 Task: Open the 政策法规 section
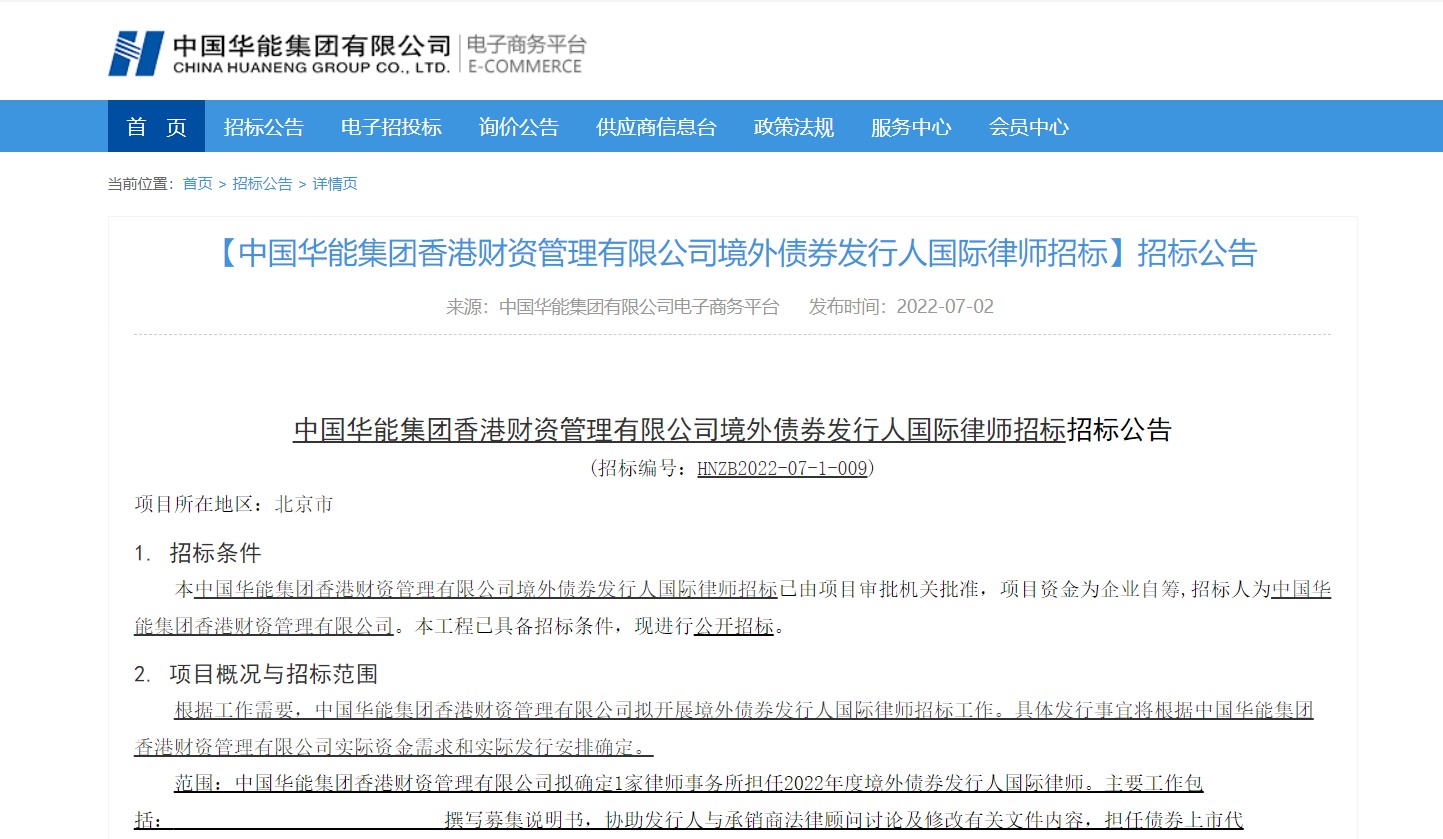[x=793, y=127]
